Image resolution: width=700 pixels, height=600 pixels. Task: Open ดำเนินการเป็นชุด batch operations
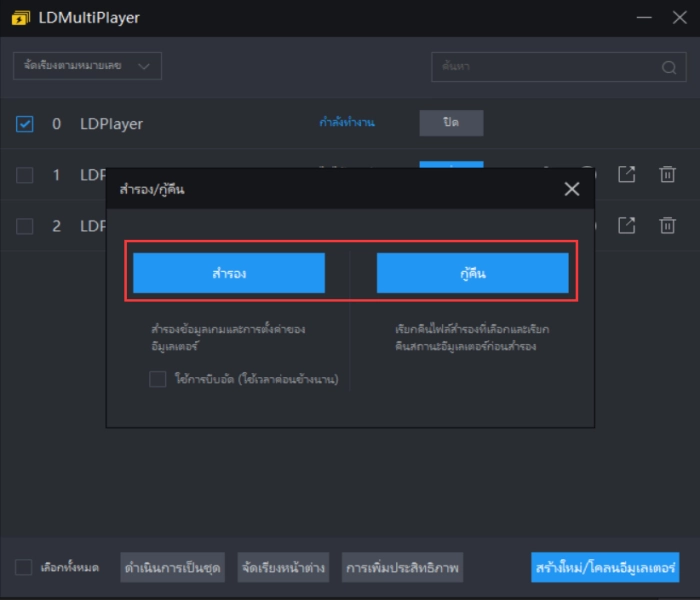(172, 567)
